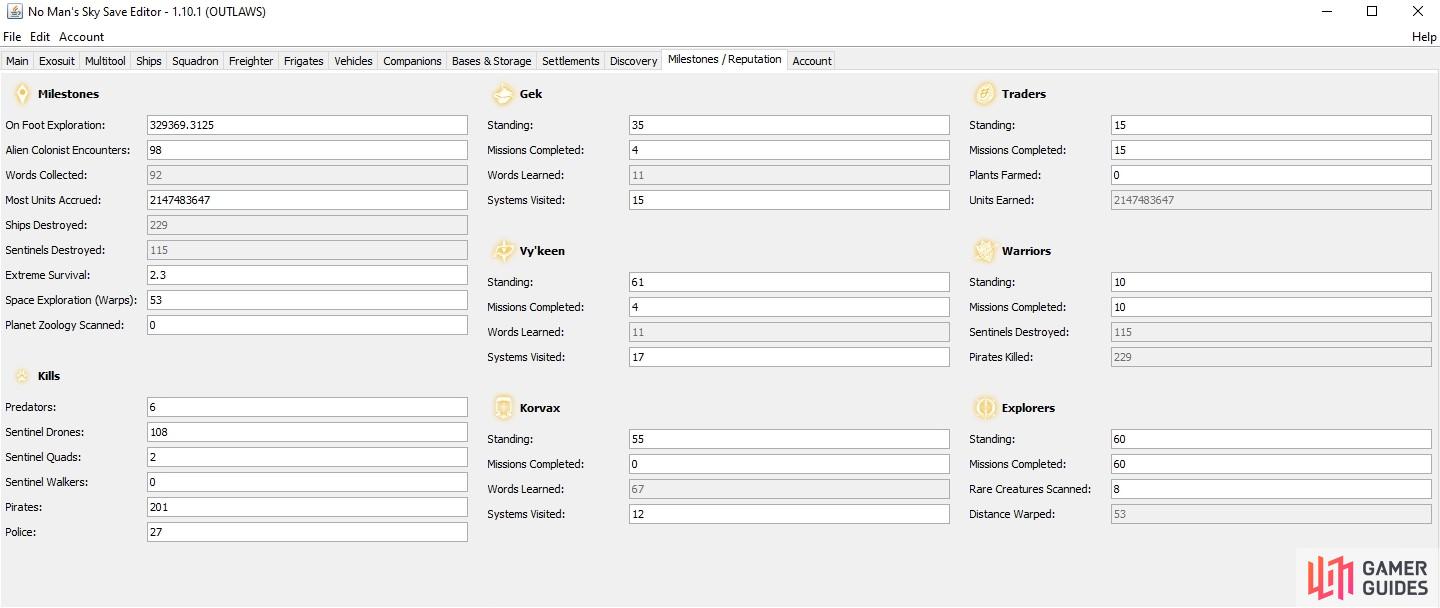Click the Predators kills field
Screen dimensions: 1440x608
click(x=307, y=407)
